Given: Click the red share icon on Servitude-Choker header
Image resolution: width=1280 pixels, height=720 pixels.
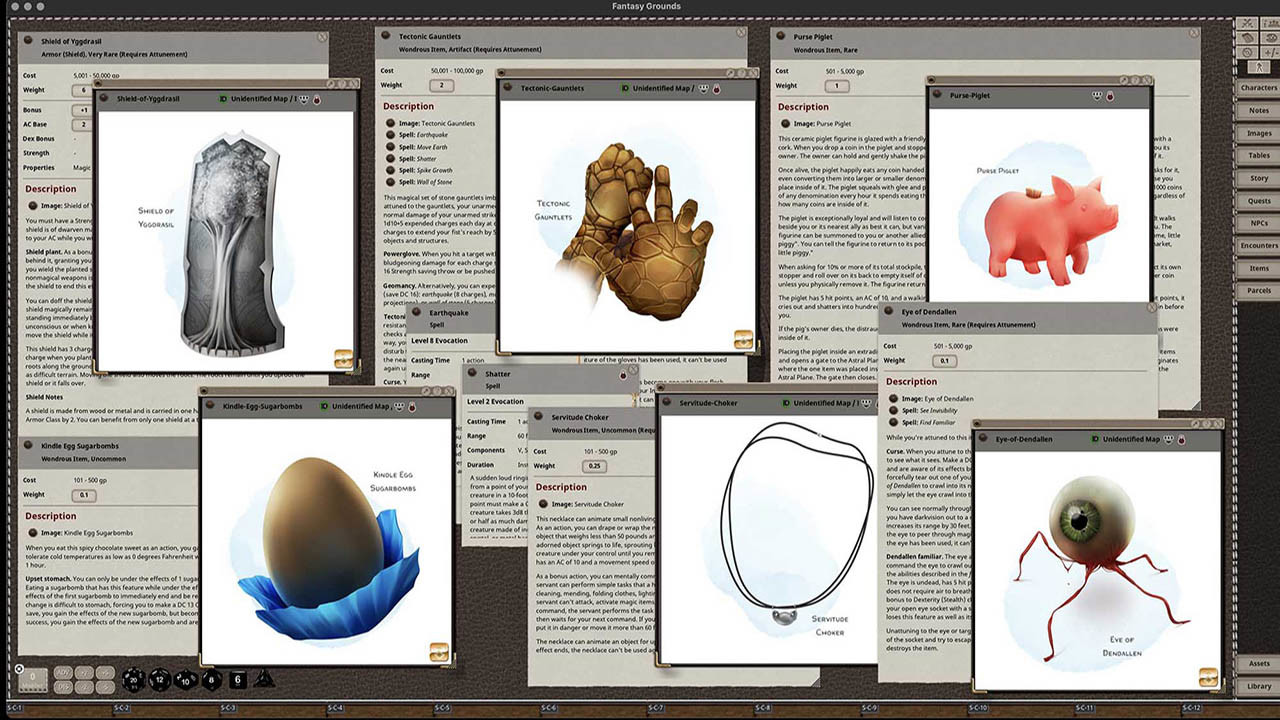Looking at the screenshot, I should pos(878,403).
